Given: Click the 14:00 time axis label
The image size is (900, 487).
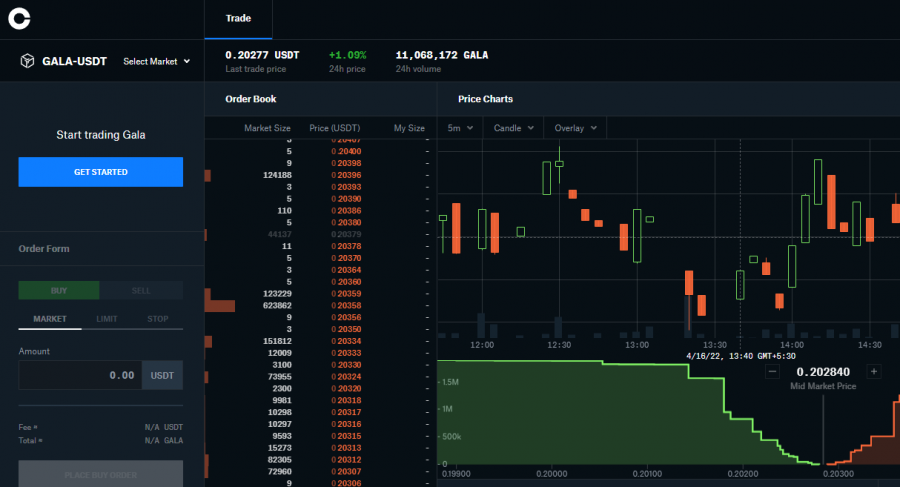Looking at the screenshot, I should click(792, 345).
